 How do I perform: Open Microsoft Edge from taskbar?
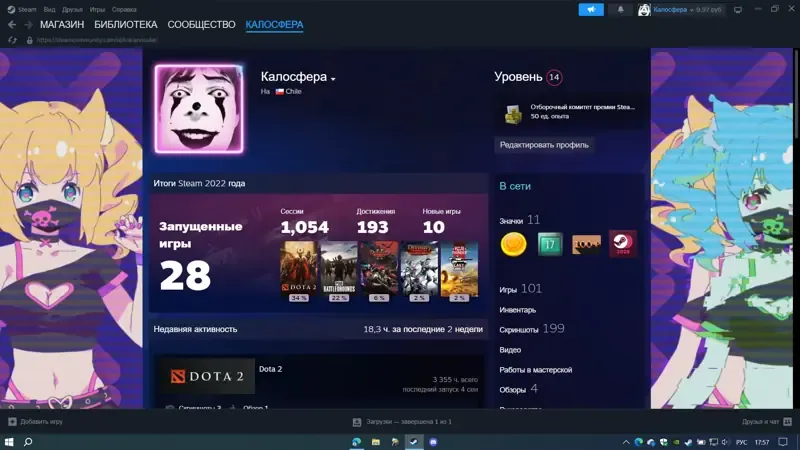click(356, 442)
